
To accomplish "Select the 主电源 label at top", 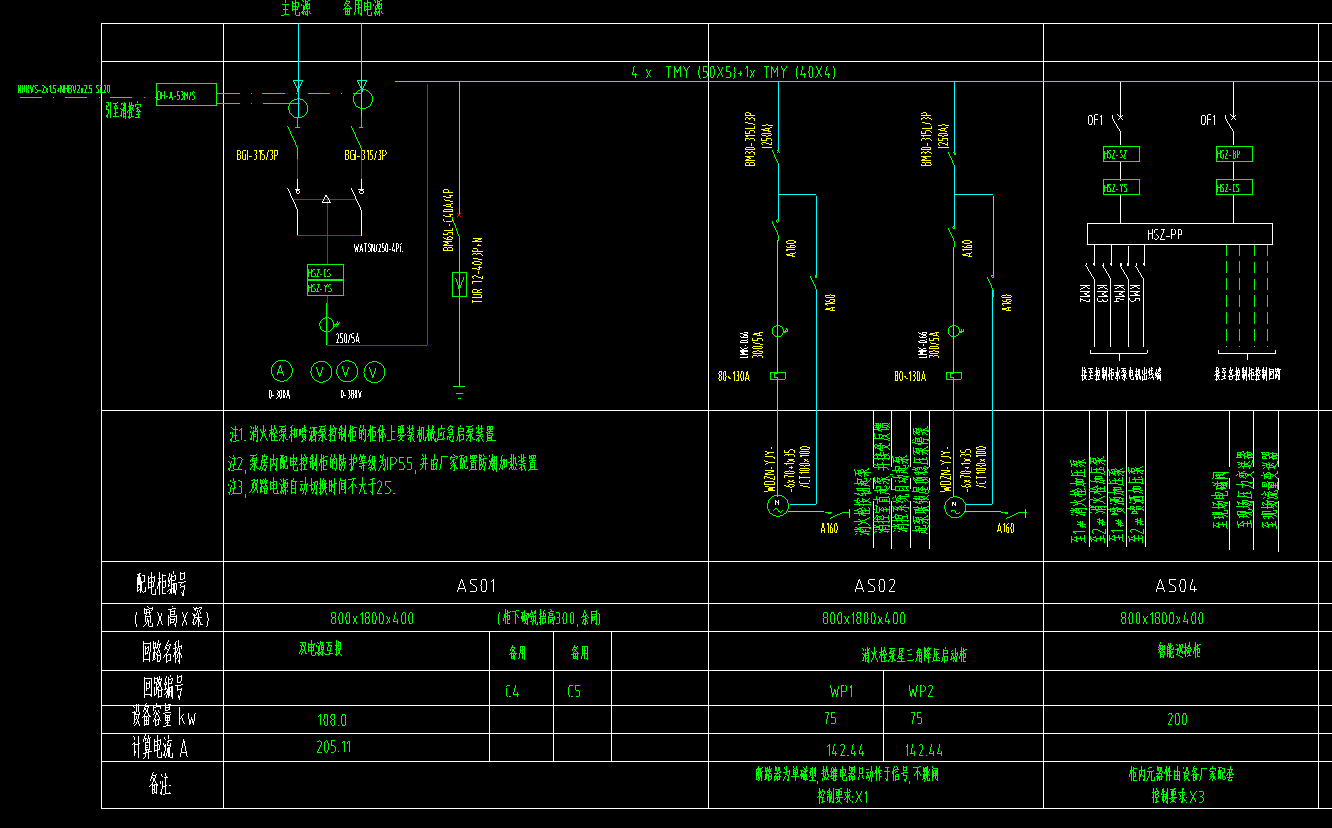I will click(298, 9).
